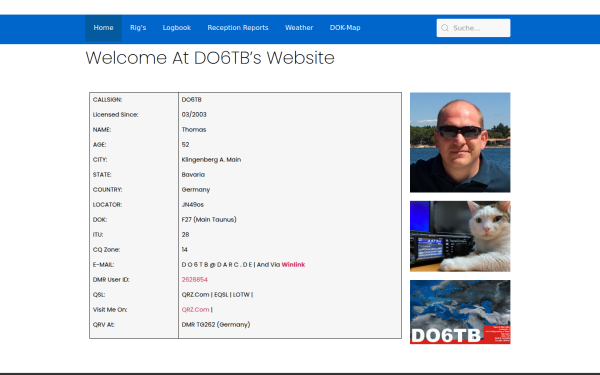Click the DMR User ID label
The height and width of the screenshot is (375, 600).
(111, 279)
